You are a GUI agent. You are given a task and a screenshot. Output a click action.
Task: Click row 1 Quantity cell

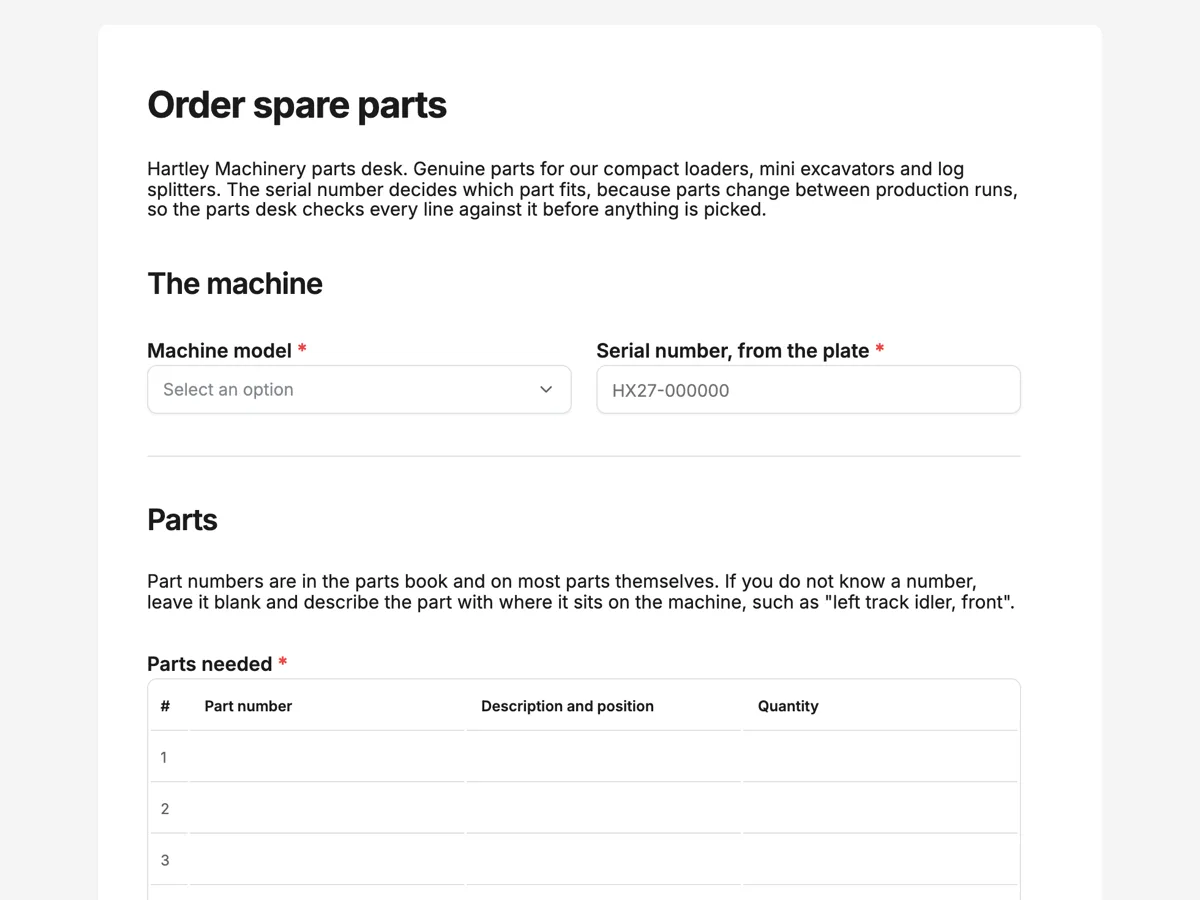coord(880,757)
